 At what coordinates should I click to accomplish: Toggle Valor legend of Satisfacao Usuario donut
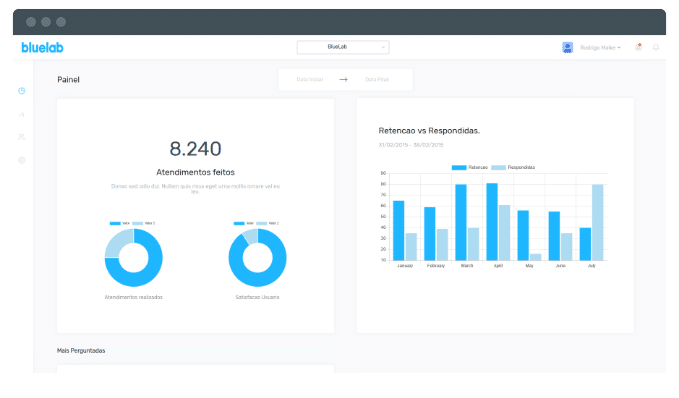click(244, 223)
